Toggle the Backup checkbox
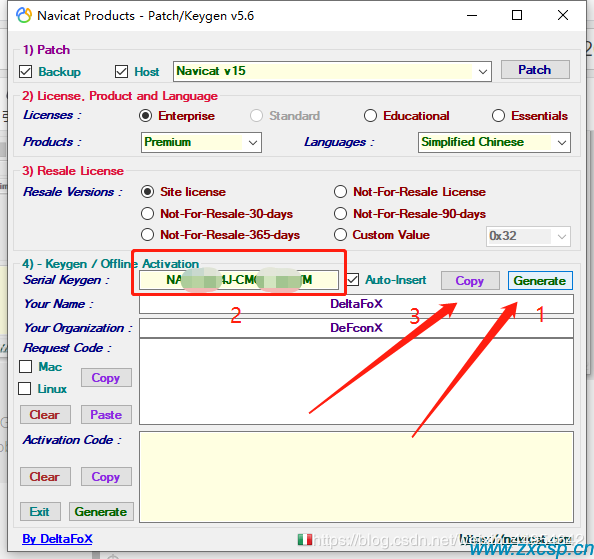The height and width of the screenshot is (559, 594). [x=26, y=72]
